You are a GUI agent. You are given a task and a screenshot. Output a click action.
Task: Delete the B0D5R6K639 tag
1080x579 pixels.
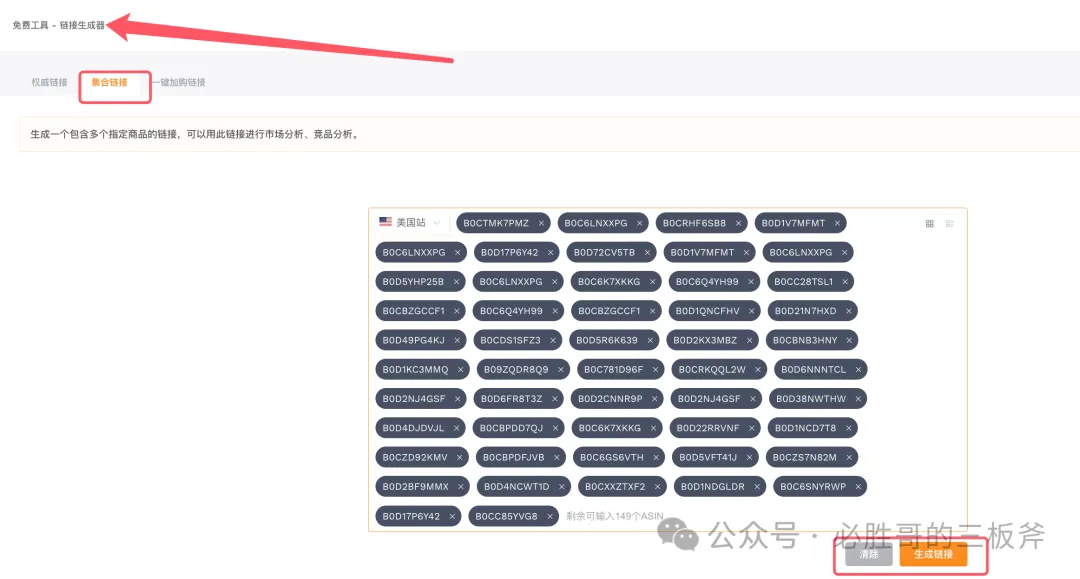[650, 340]
